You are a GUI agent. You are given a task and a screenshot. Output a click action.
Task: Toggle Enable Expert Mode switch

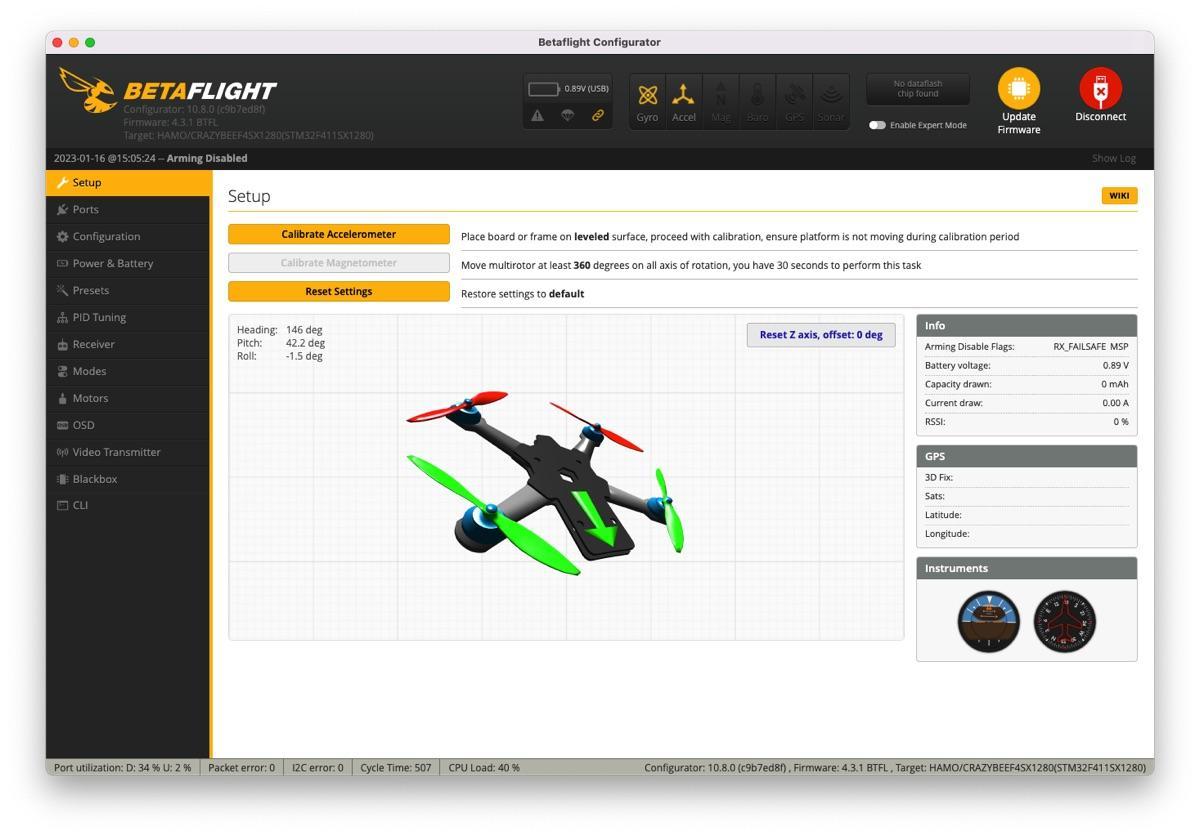tap(877, 125)
